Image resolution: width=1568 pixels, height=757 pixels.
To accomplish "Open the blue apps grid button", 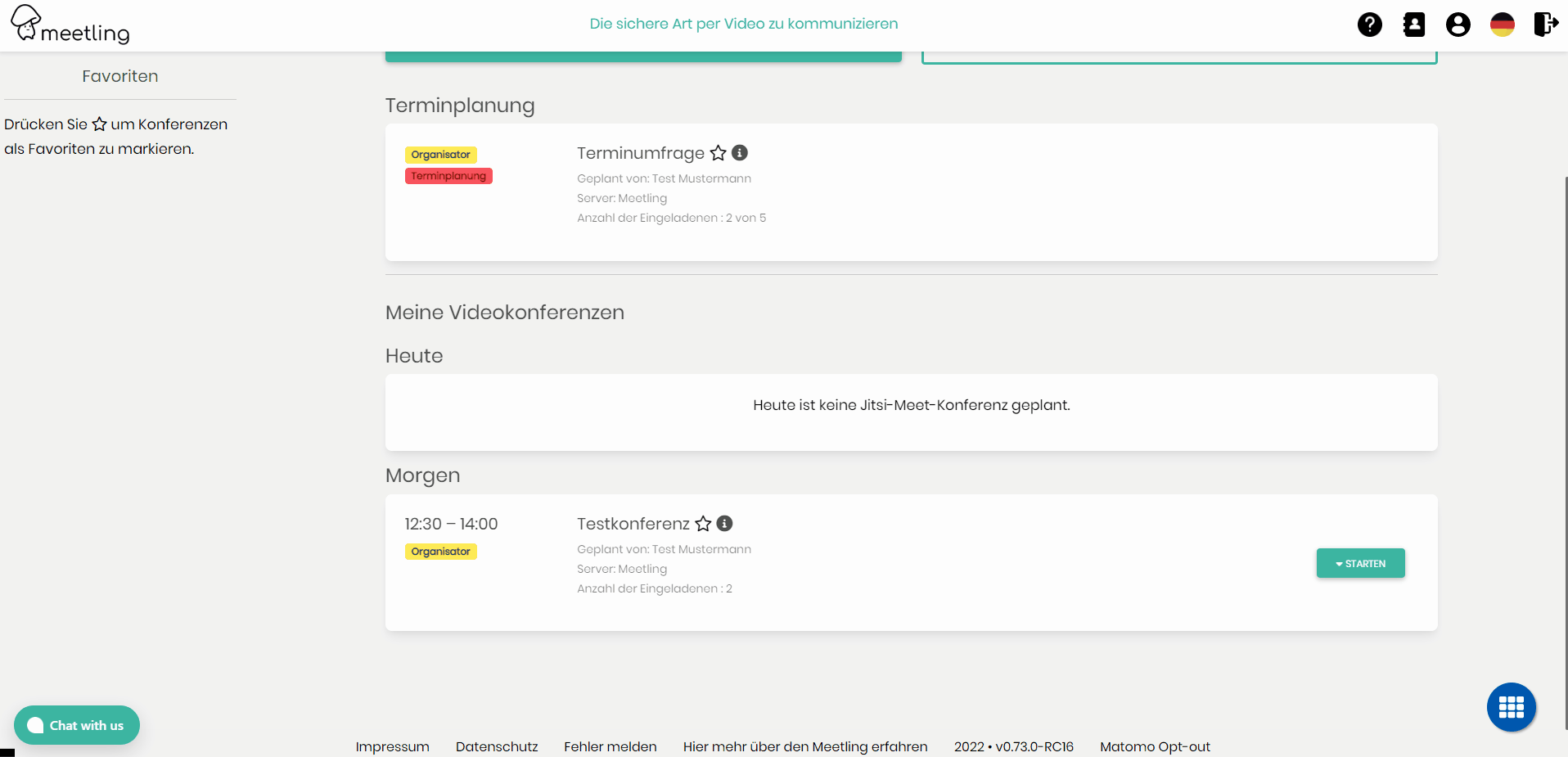I will coord(1511,707).
